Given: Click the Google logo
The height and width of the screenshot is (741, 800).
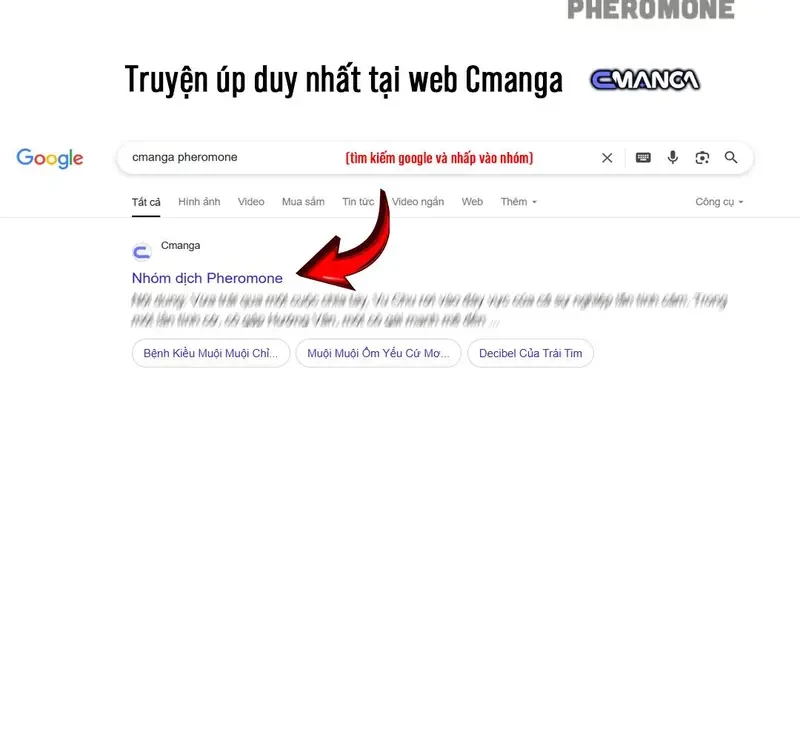Looking at the screenshot, I should (49, 159).
